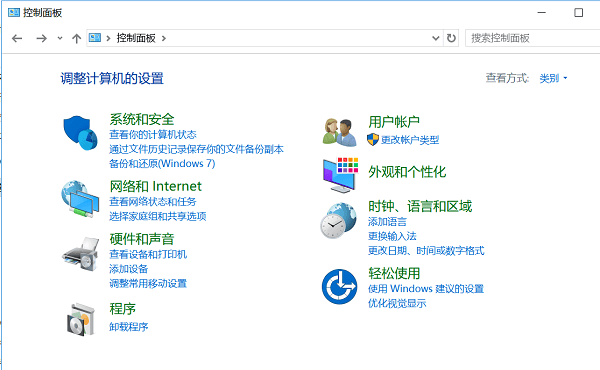
Task: Click the back arrow navigation button
Action: [x=17, y=38]
